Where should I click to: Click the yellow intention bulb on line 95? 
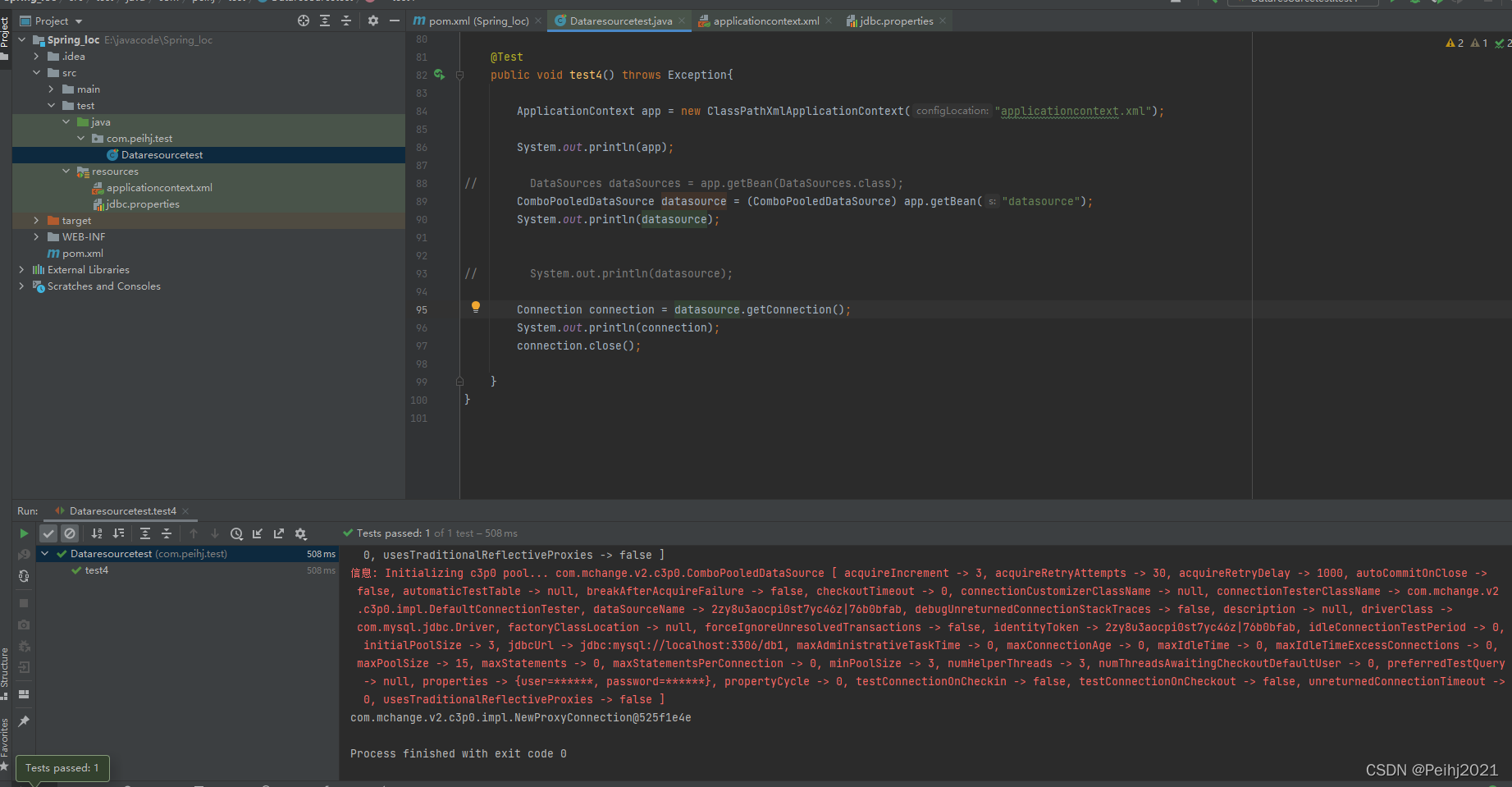tap(475, 308)
